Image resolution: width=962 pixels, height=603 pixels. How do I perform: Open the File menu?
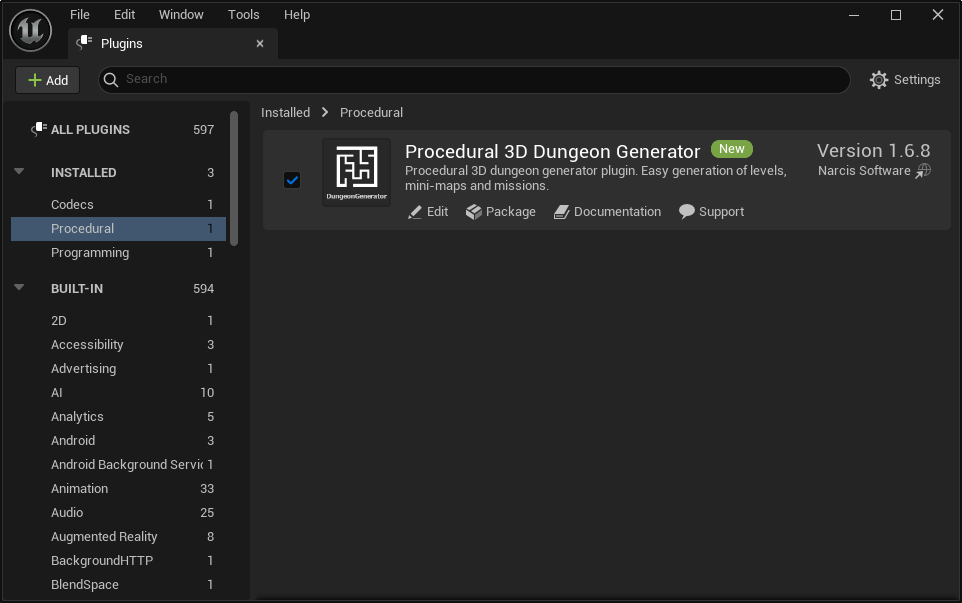(x=80, y=15)
